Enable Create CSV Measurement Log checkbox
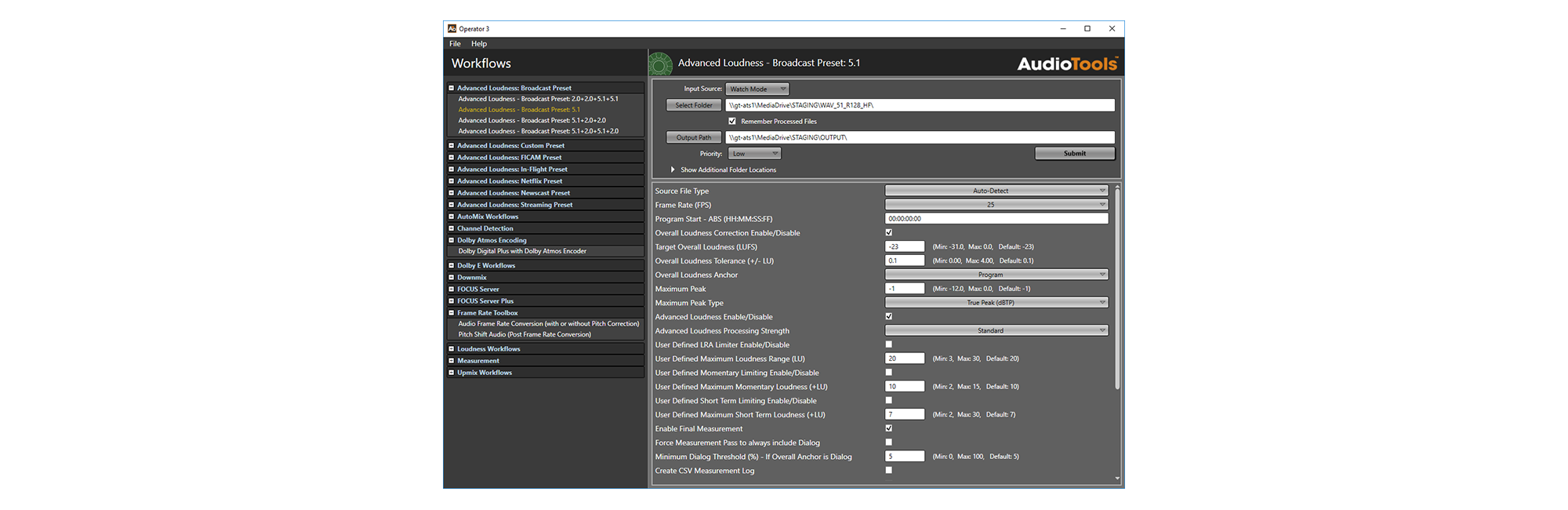The height and width of the screenshot is (510, 1568). (x=889, y=471)
